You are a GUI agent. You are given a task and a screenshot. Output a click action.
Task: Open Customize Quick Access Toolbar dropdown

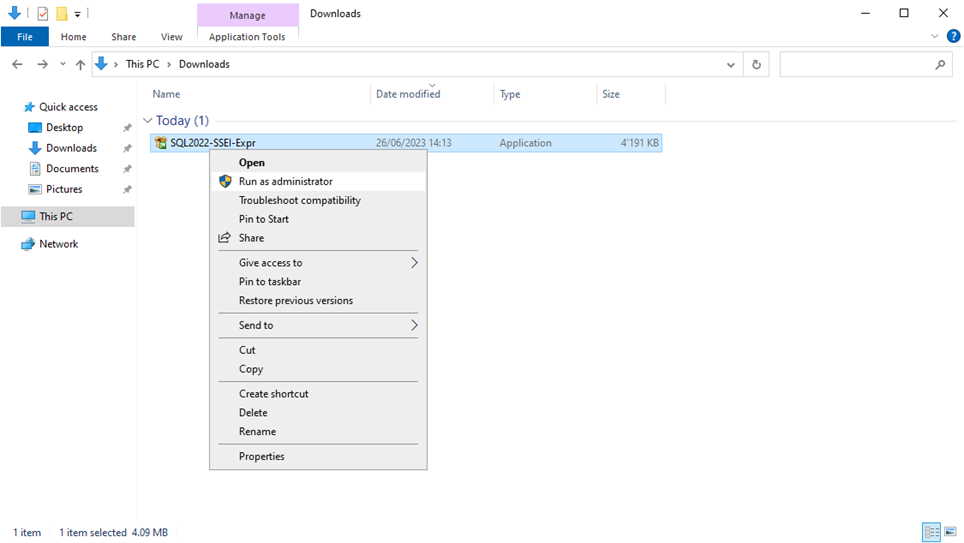[77, 14]
